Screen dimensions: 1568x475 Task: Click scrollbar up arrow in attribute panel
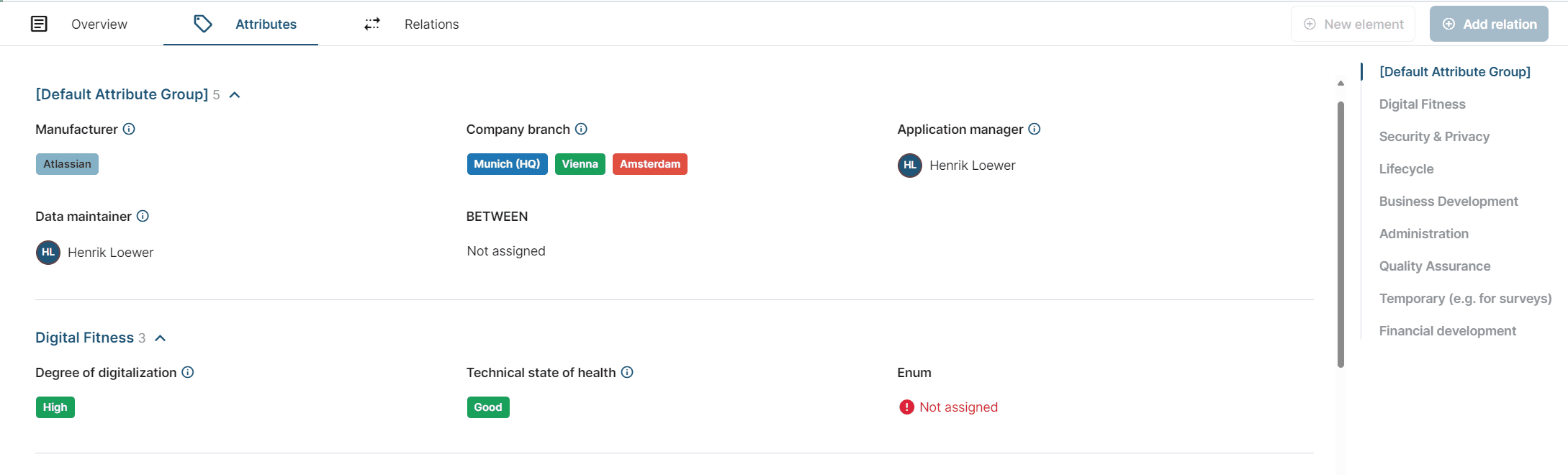pos(1341,83)
